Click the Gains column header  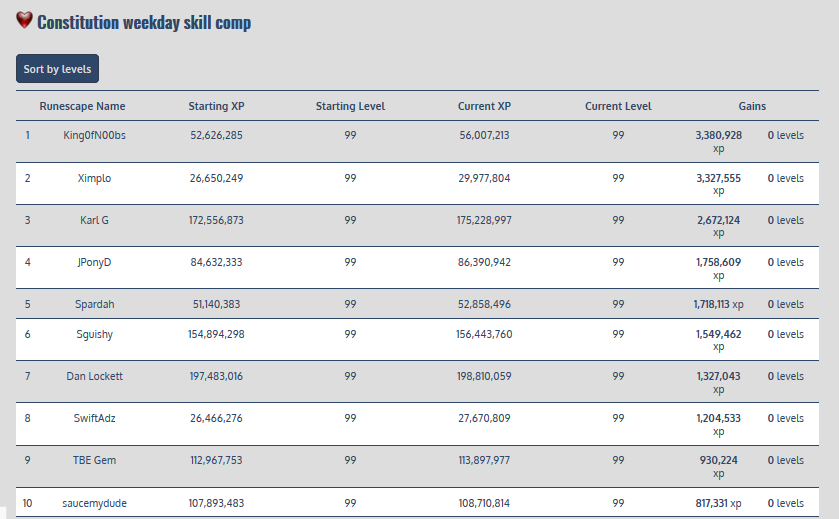click(752, 106)
